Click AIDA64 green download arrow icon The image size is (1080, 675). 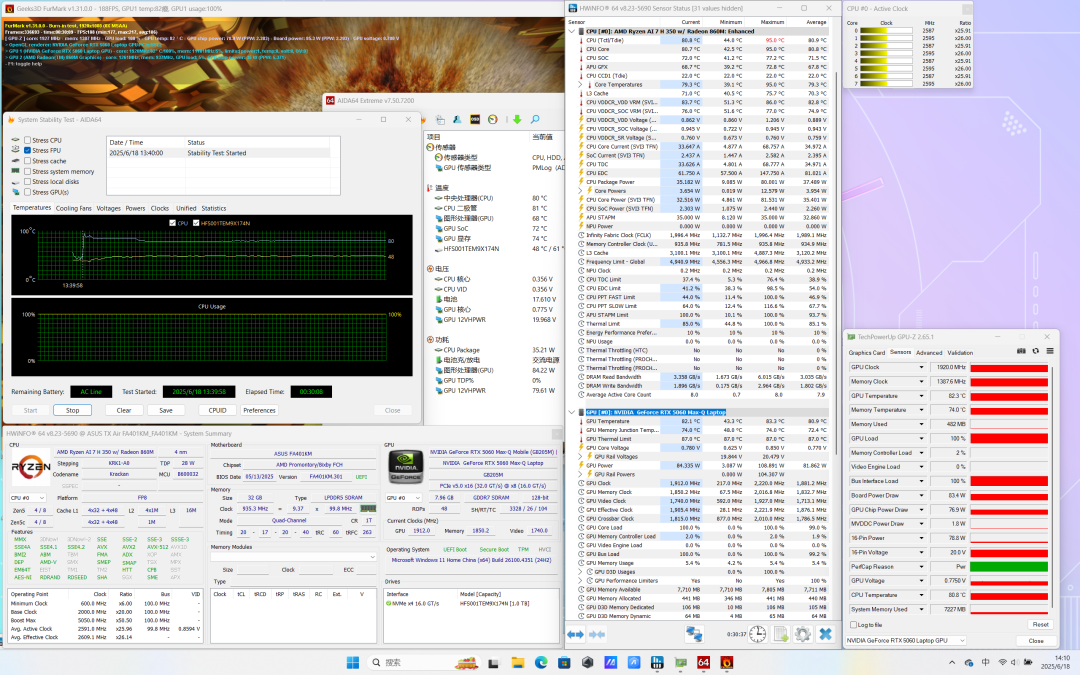(517, 120)
